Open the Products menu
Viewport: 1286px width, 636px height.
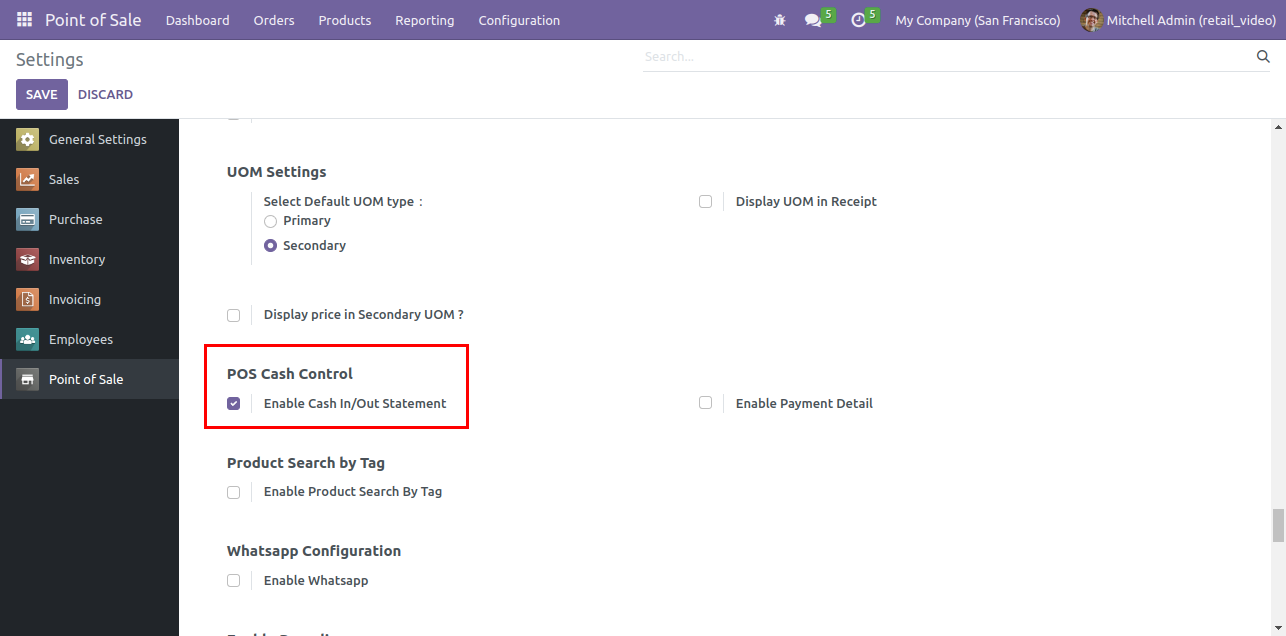point(345,20)
